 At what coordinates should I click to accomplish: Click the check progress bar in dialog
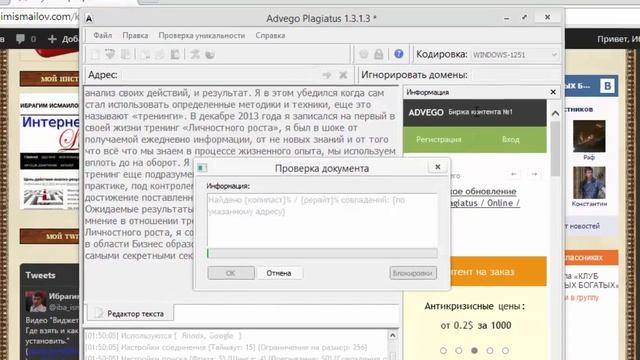point(322,253)
